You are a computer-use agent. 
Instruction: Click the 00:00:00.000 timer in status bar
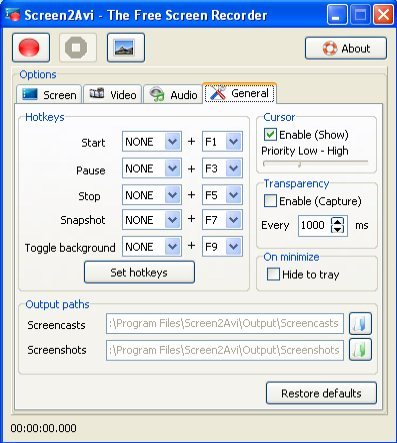tap(43, 428)
